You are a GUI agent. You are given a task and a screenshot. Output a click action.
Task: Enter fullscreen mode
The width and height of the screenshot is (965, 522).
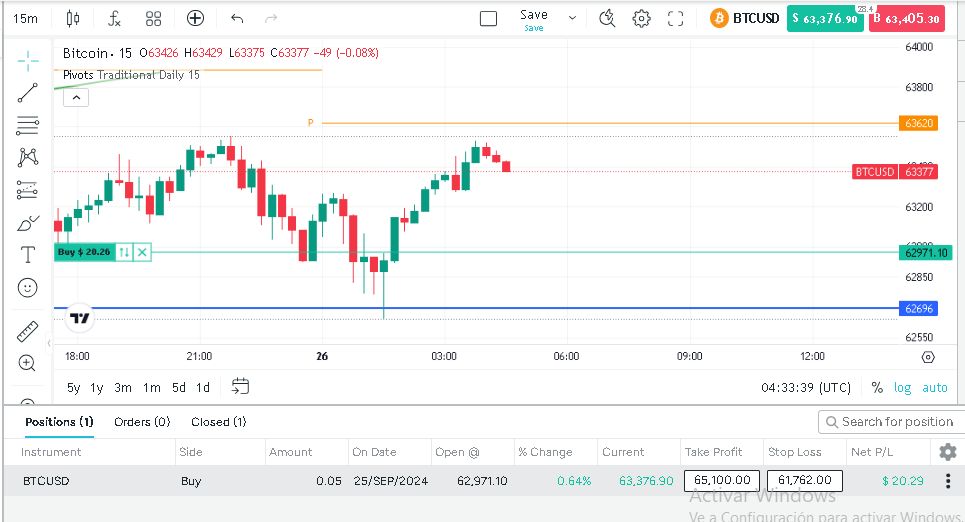[x=675, y=18]
